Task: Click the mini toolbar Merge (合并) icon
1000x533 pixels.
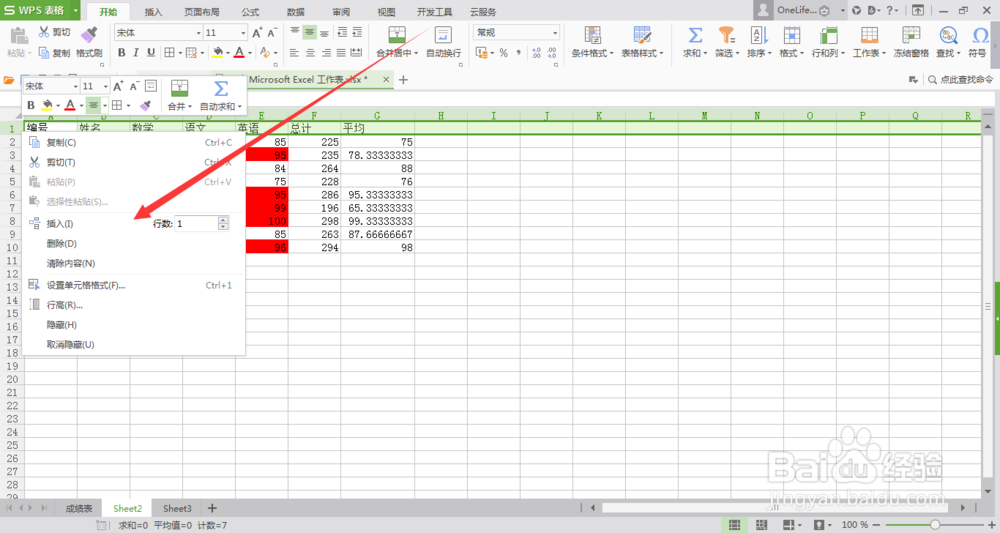Action: point(179,89)
